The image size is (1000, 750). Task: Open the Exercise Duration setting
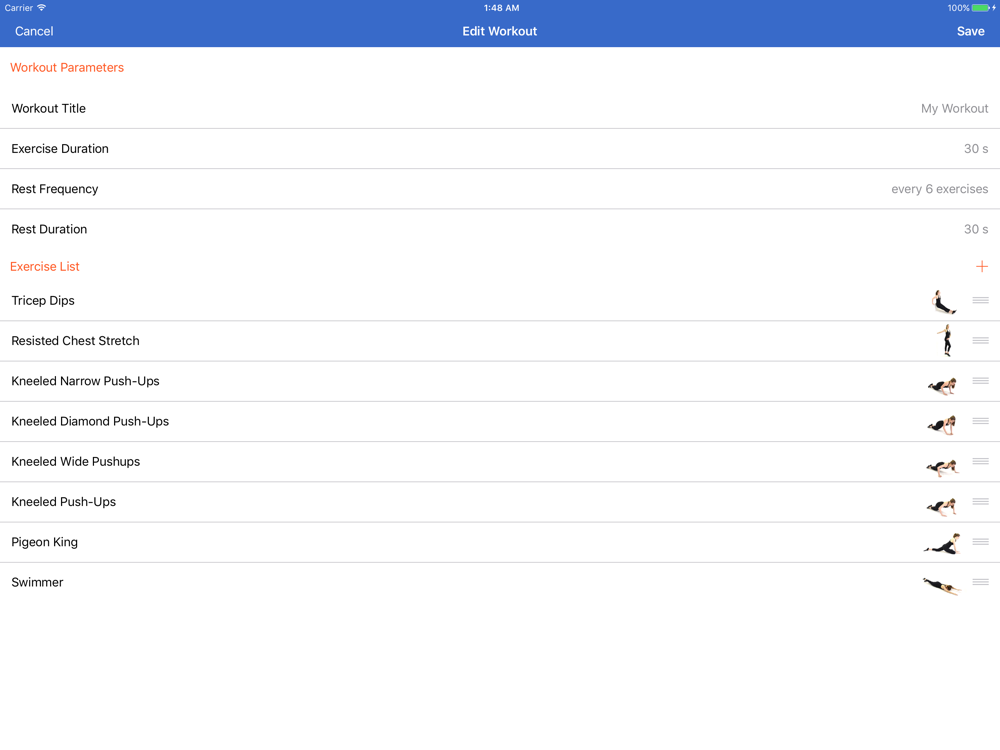[x=500, y=149]
